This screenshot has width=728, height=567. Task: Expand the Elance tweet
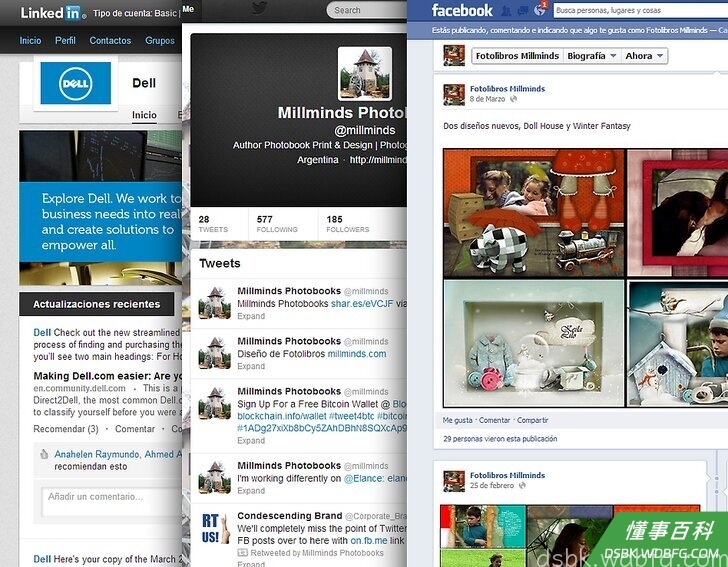point(251,490)
